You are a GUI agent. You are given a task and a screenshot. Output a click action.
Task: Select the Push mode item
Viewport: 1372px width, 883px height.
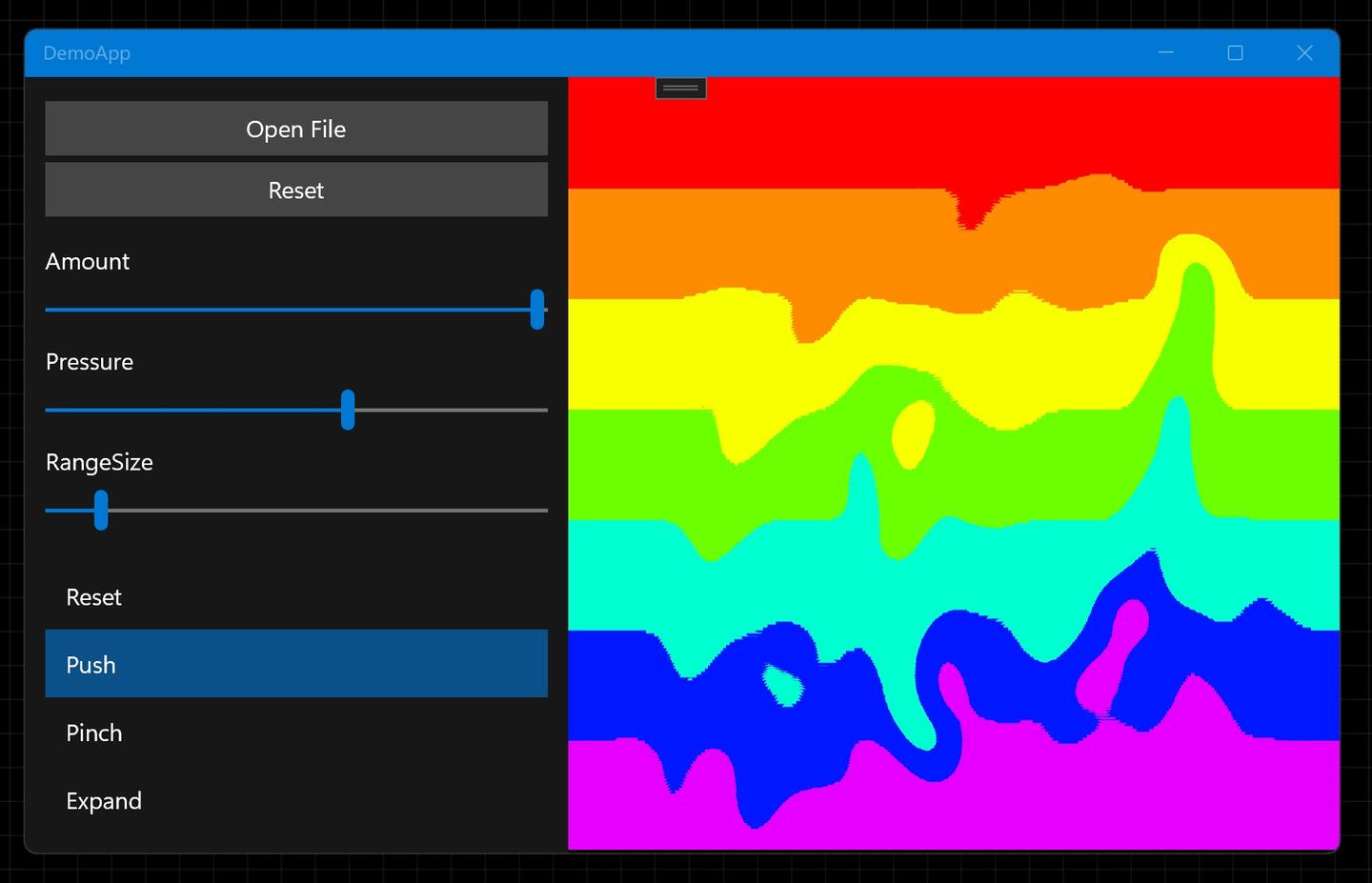(x=296, y=664)
